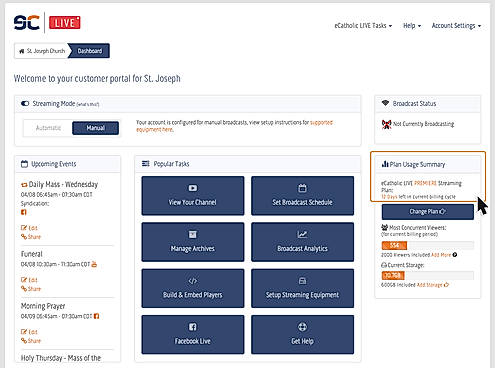Click the Not Currently Broadcasting antenna icon

[x=386, y=124]
